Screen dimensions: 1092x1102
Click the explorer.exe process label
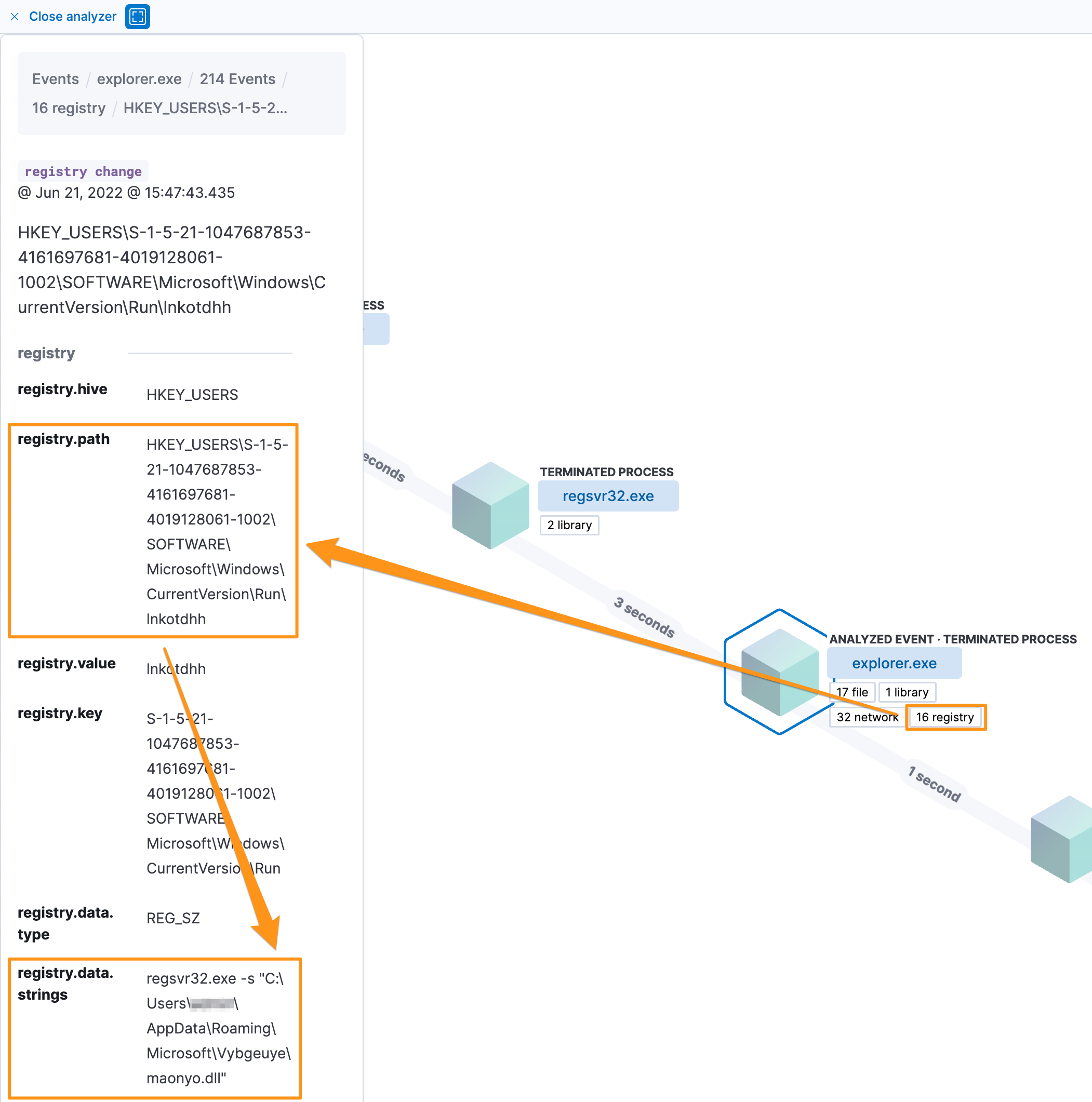coord(894,663)
